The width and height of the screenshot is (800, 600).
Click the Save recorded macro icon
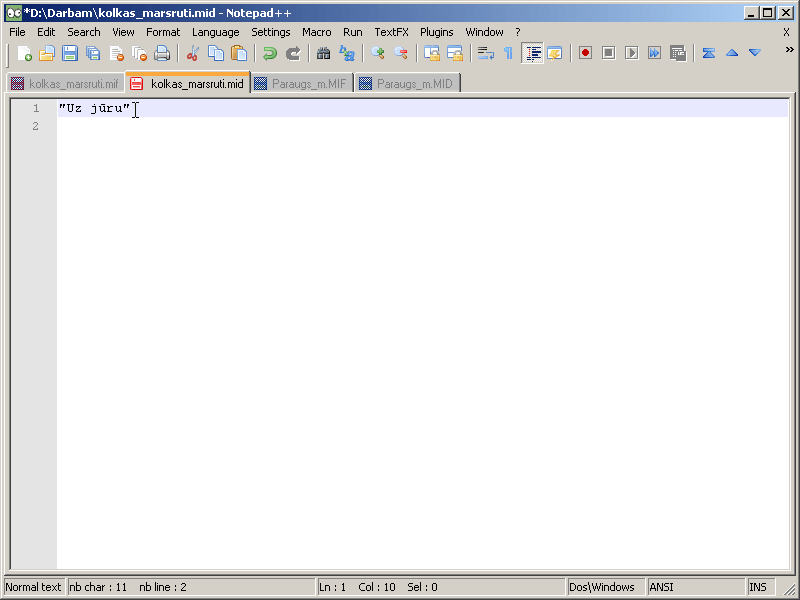pos(678,53)
